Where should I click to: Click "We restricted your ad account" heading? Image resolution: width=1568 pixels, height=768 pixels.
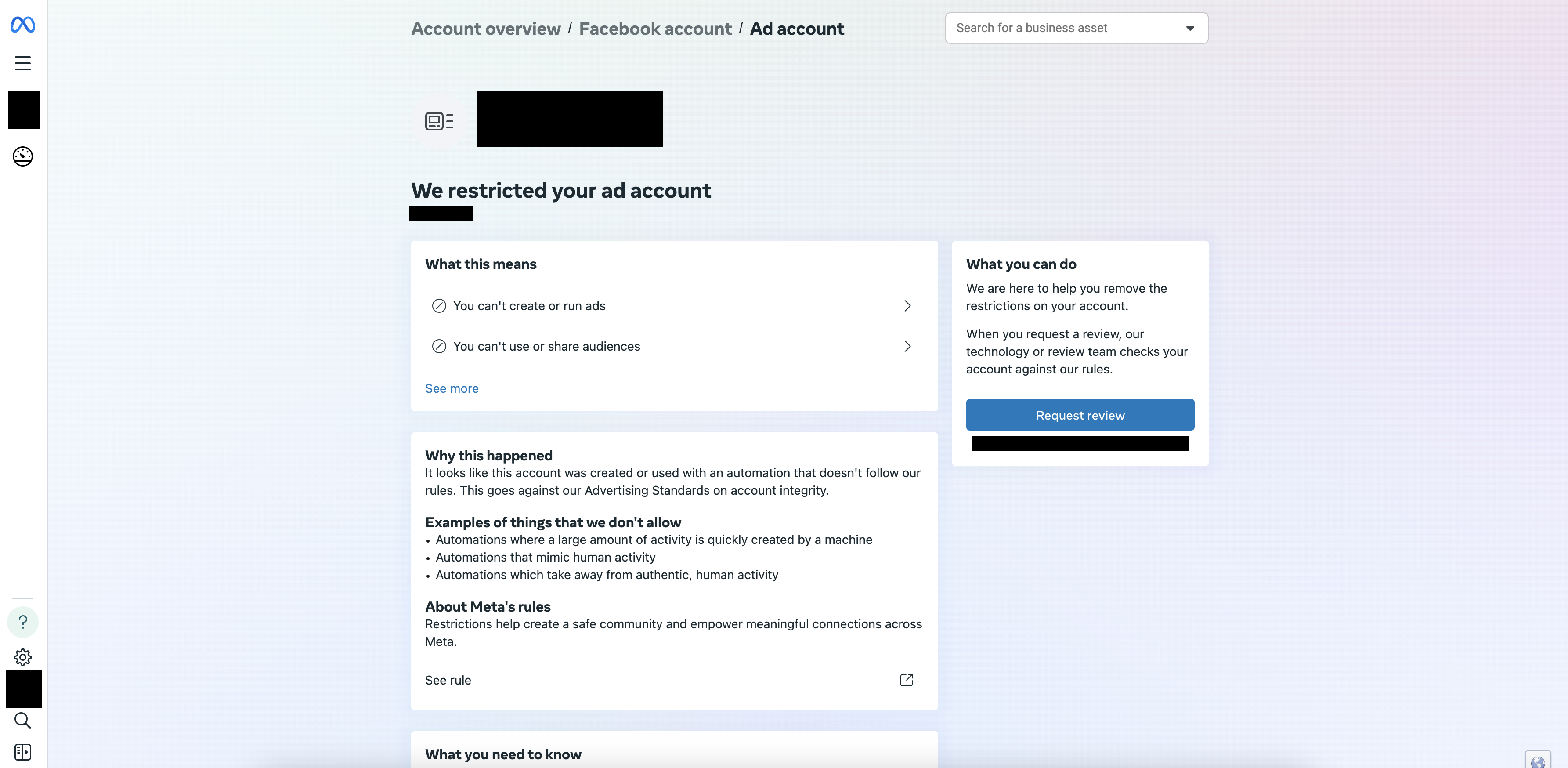(x=560, y=191)
